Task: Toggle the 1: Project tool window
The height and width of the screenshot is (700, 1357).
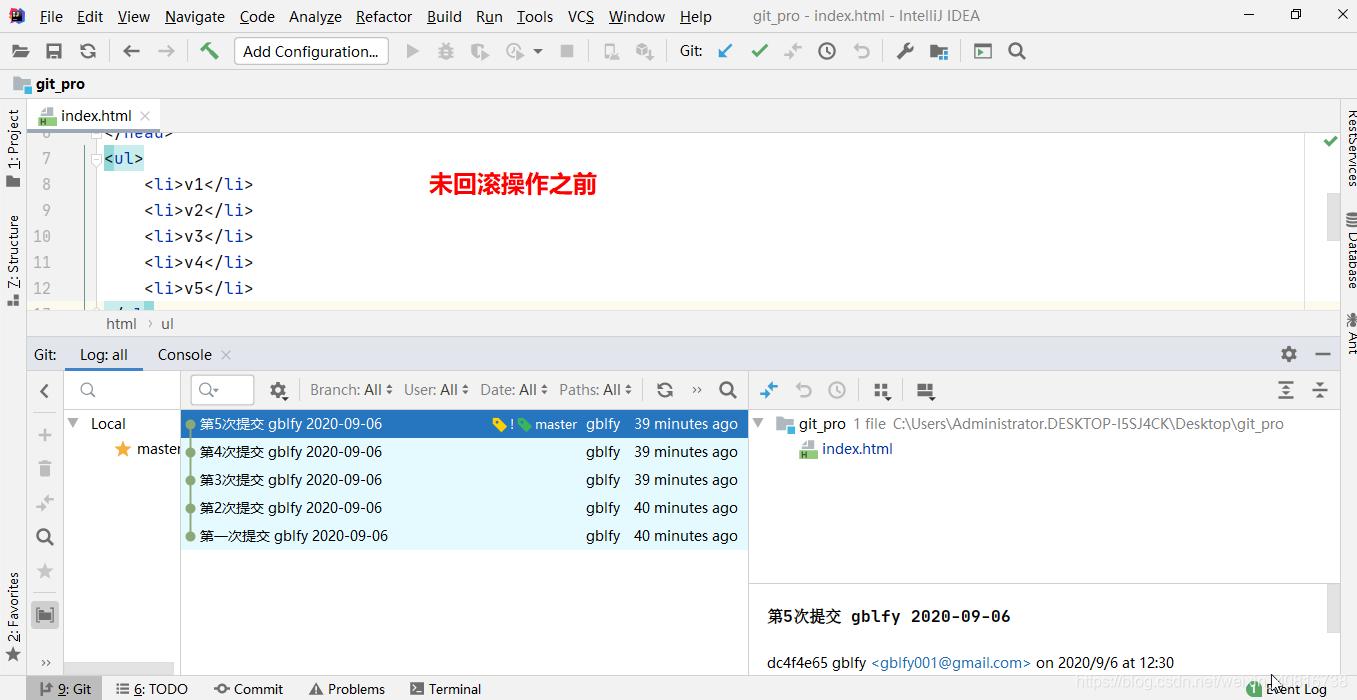Action: pyautogui.click(x=13, y=148)
